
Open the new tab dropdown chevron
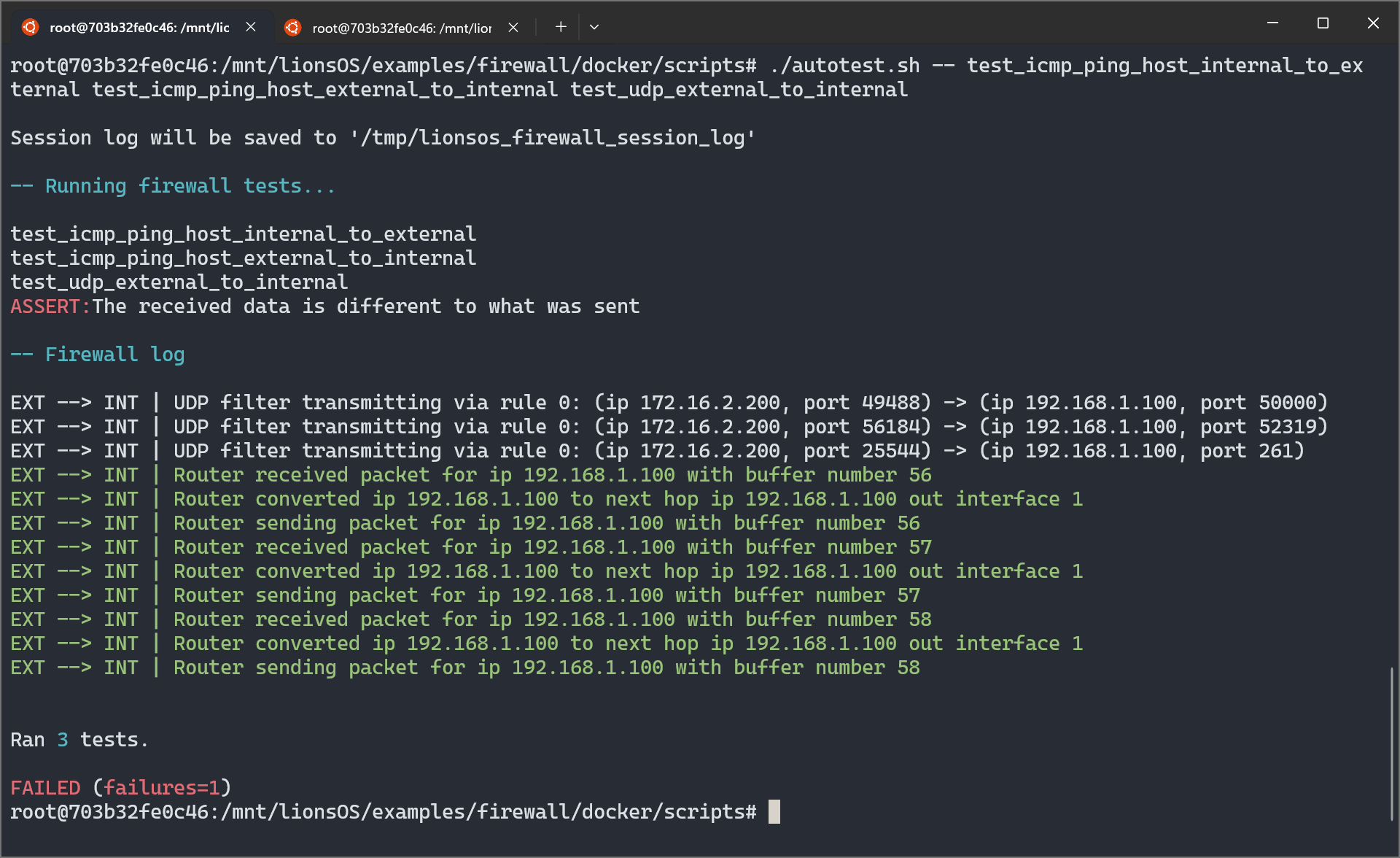point(594,27)
